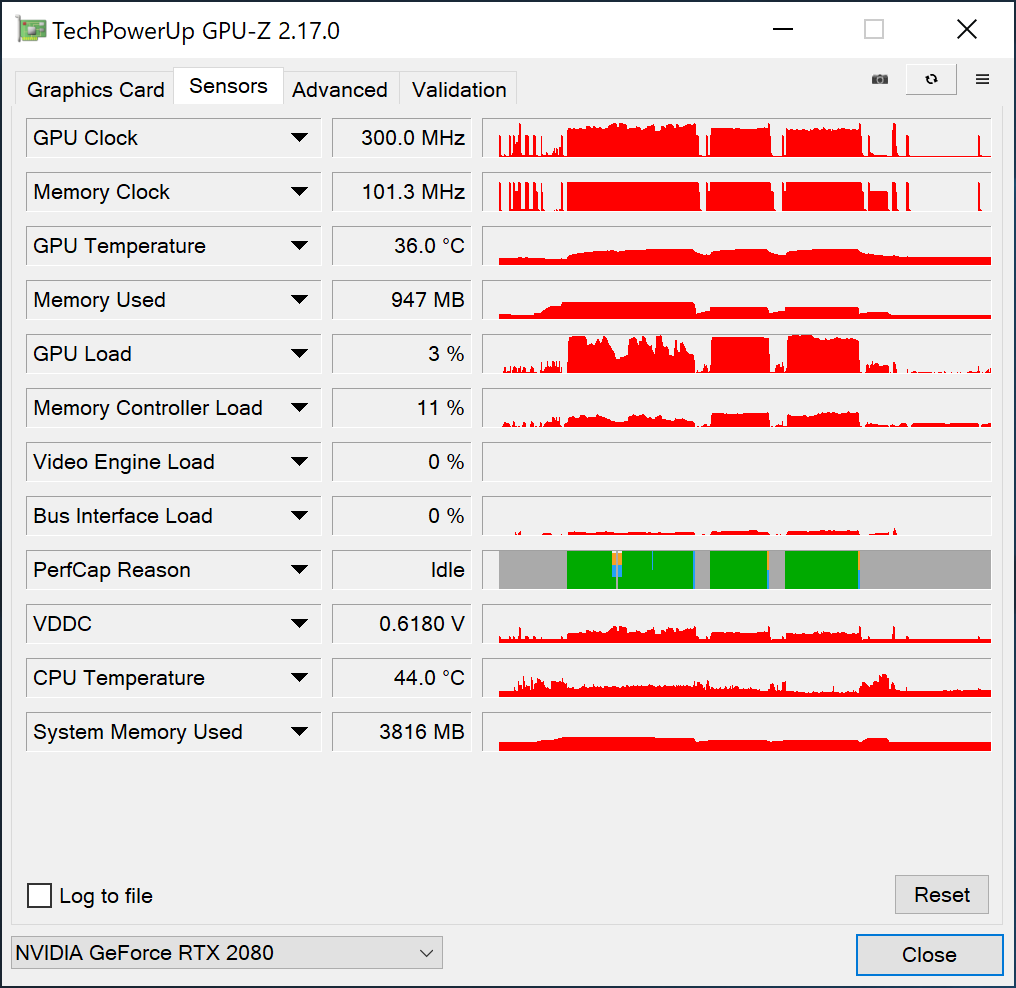Viewport: 1016px width, 988px height.
Task: Click the 11 % Memory Controller Load value
Action: (x=402, y=408)
